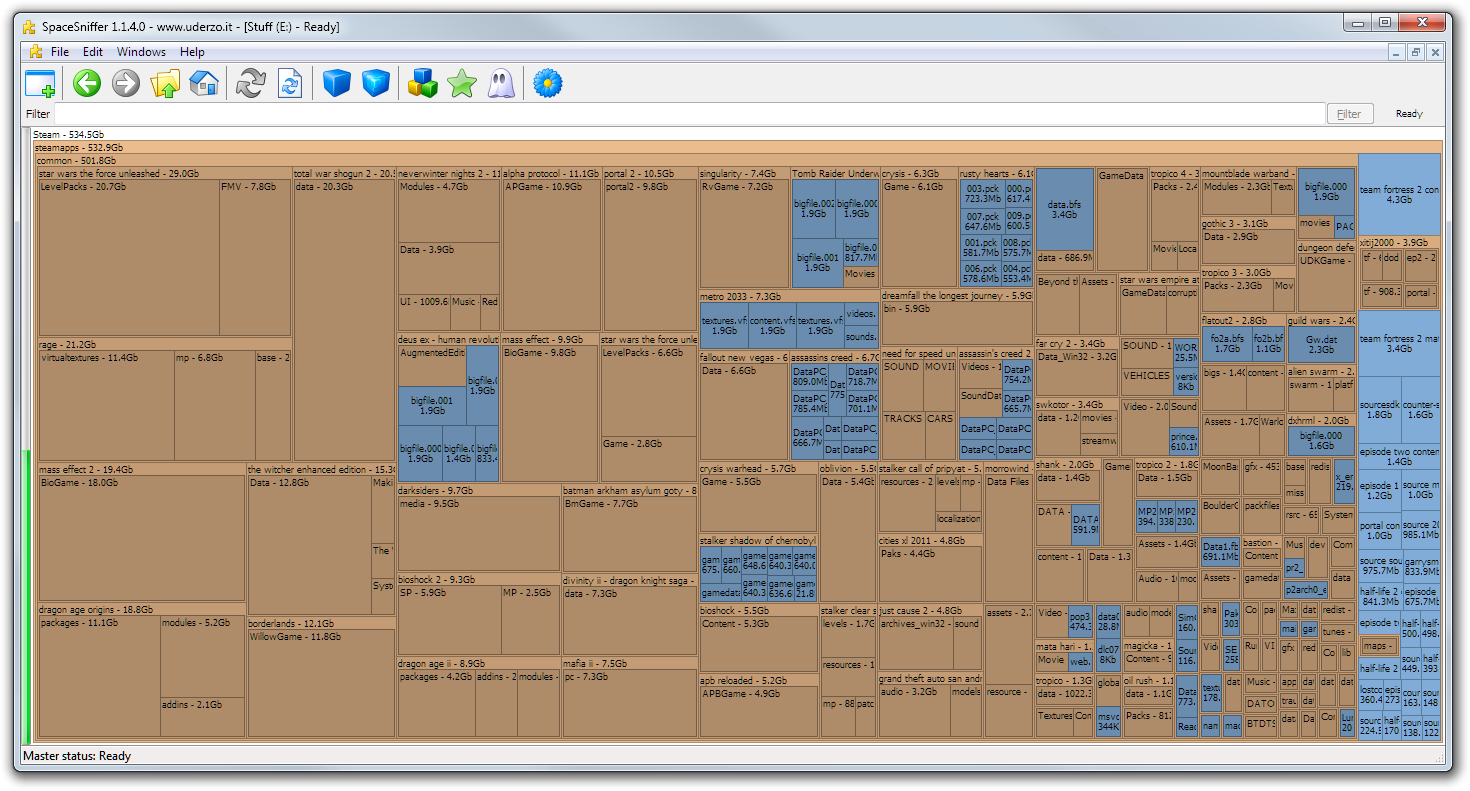This screenshot has height=791, width=1470.
Task: Rescan the zoomed view with page refresh icon
Action: pyautogui.click(x=289, y=83)
